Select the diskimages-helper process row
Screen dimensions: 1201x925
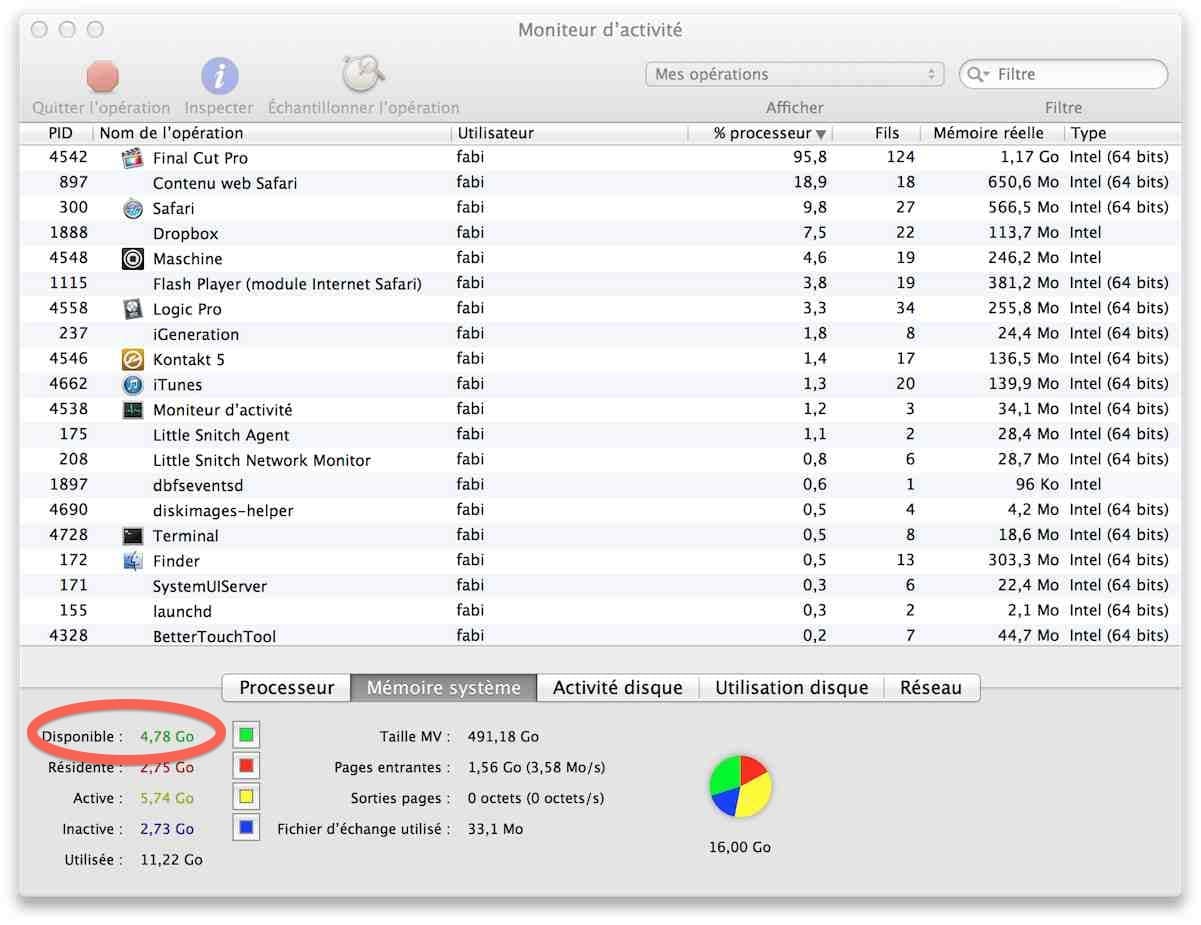pos(600,510)
